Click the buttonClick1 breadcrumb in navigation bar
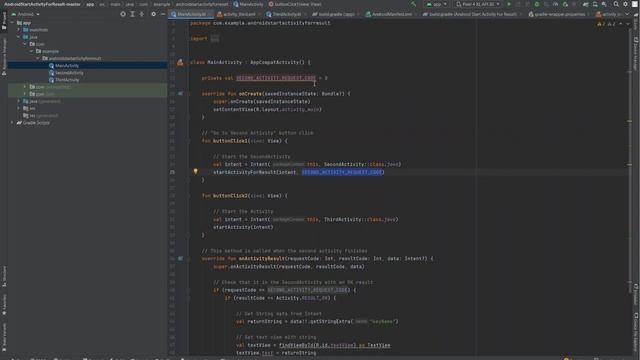This screenshot has height=360, width=640. click(x=295, y=4)
